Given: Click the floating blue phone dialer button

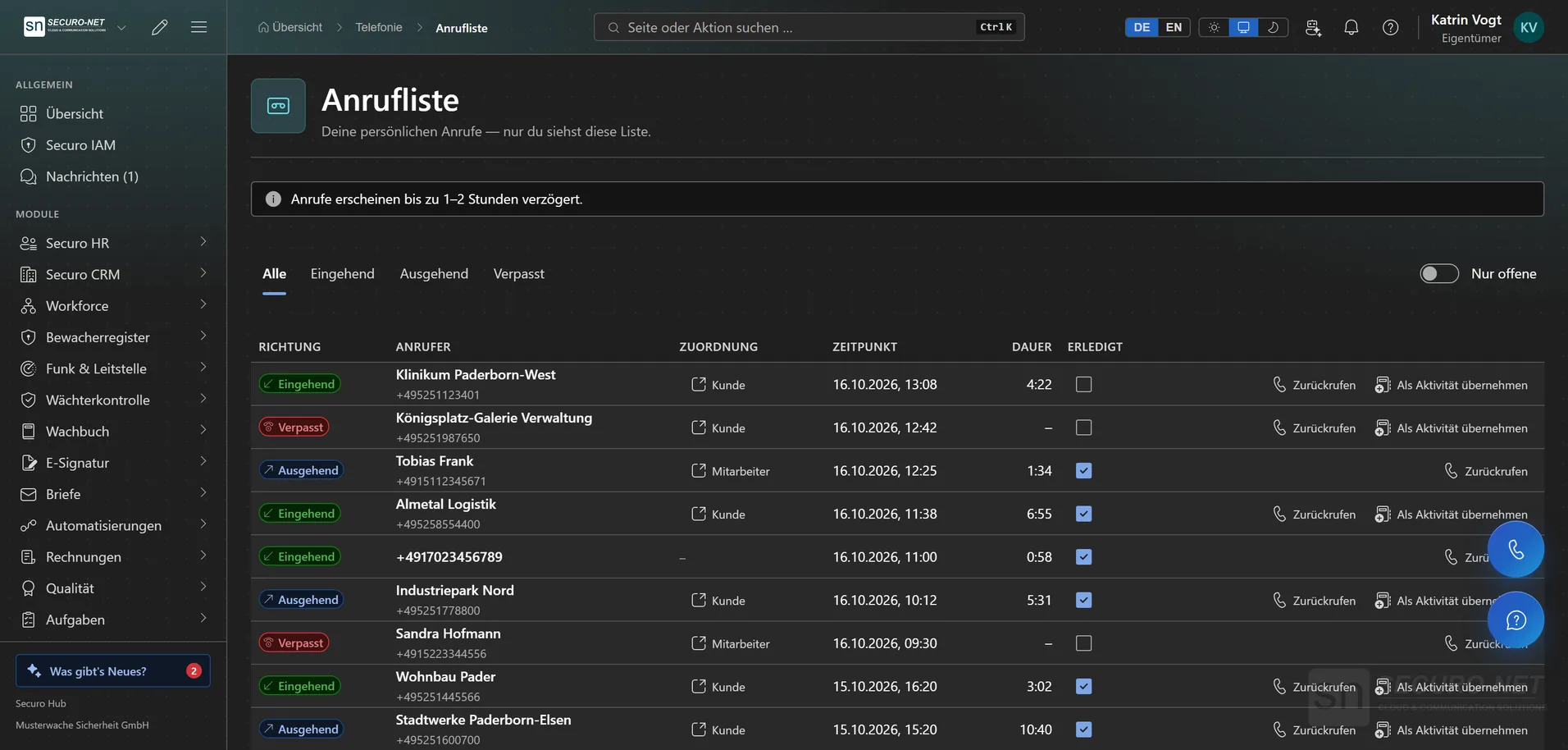Looking at the screenshot, I should tap(1516, 550).
